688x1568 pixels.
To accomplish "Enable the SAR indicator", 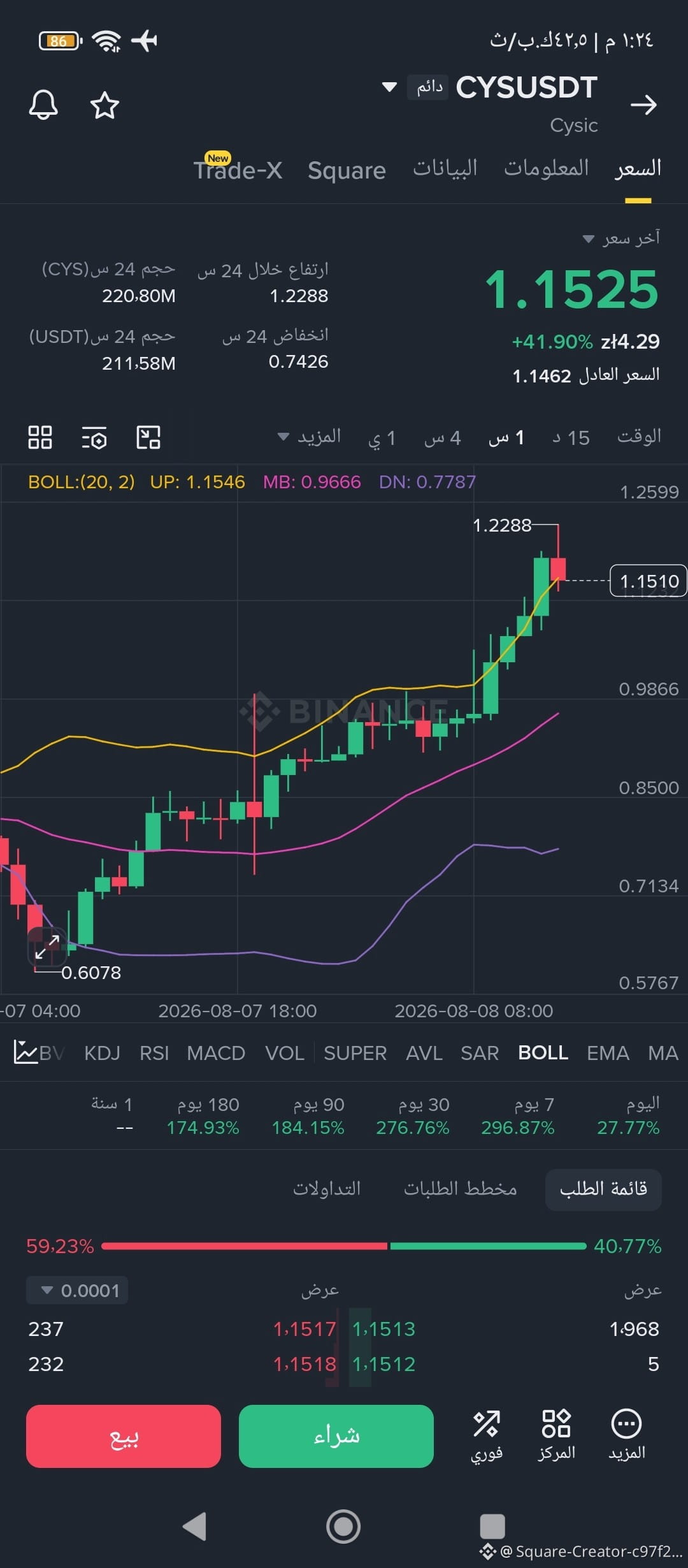I will click(x=480, y=1053).
